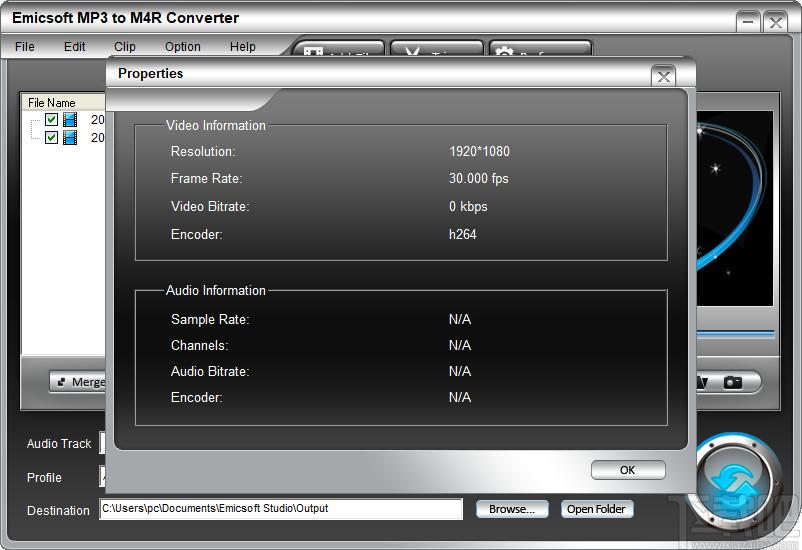Click Browse... to choose a destination
Image resolution: width=802 pixels, height=550 pixels.
click(512, 509)
